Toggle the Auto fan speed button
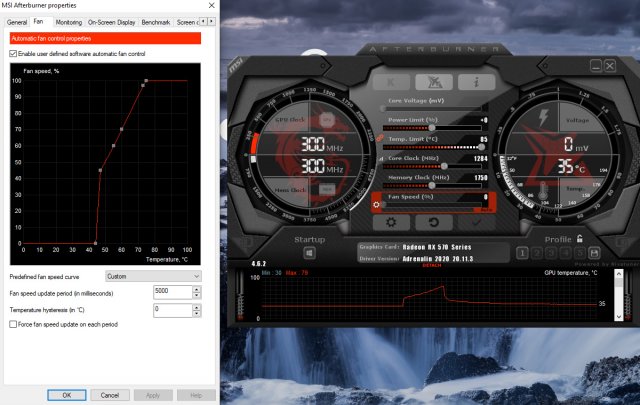The image size is (640, 405). (484, 210)
